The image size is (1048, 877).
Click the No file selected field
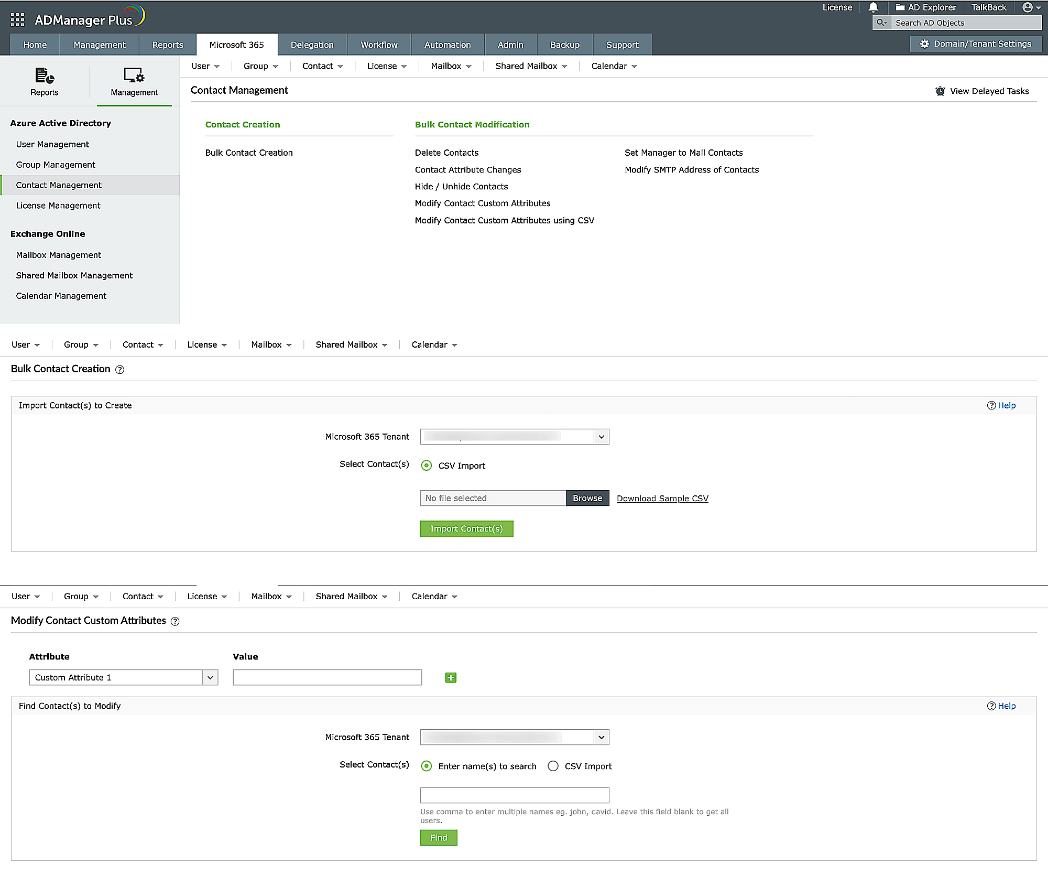[493, 499]
